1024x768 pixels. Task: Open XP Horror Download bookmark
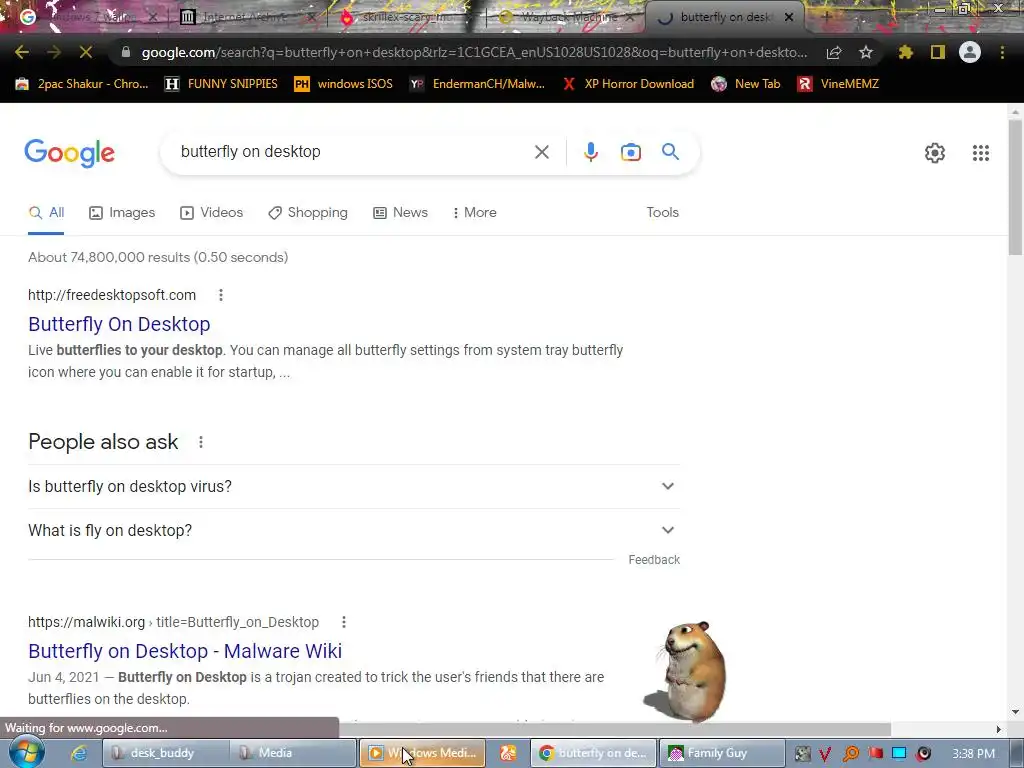[x=628, y=84]
